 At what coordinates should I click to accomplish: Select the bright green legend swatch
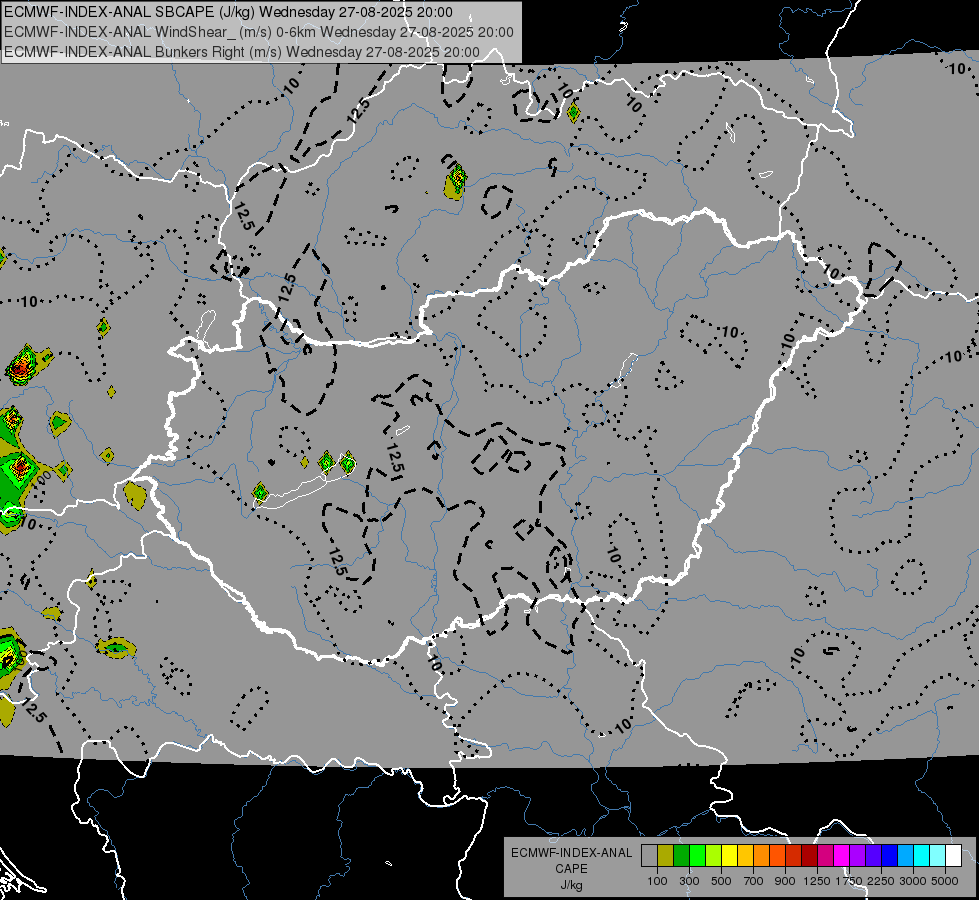[x=697, y=856]
